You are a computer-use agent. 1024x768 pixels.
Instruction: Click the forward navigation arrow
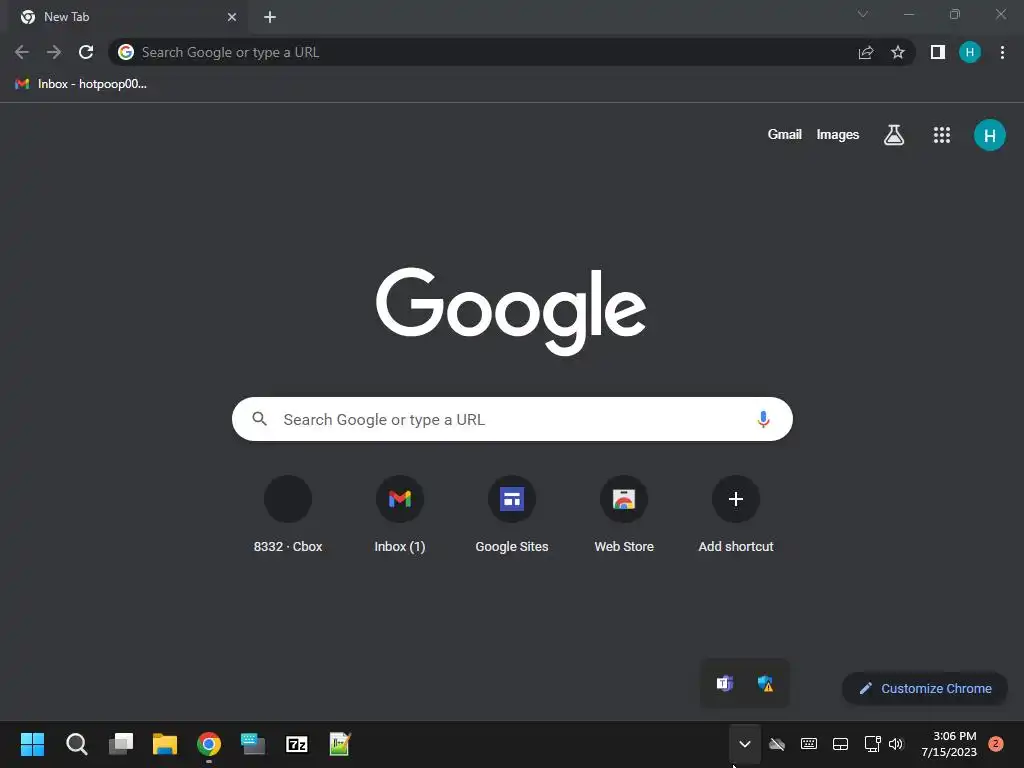[54, 52]
